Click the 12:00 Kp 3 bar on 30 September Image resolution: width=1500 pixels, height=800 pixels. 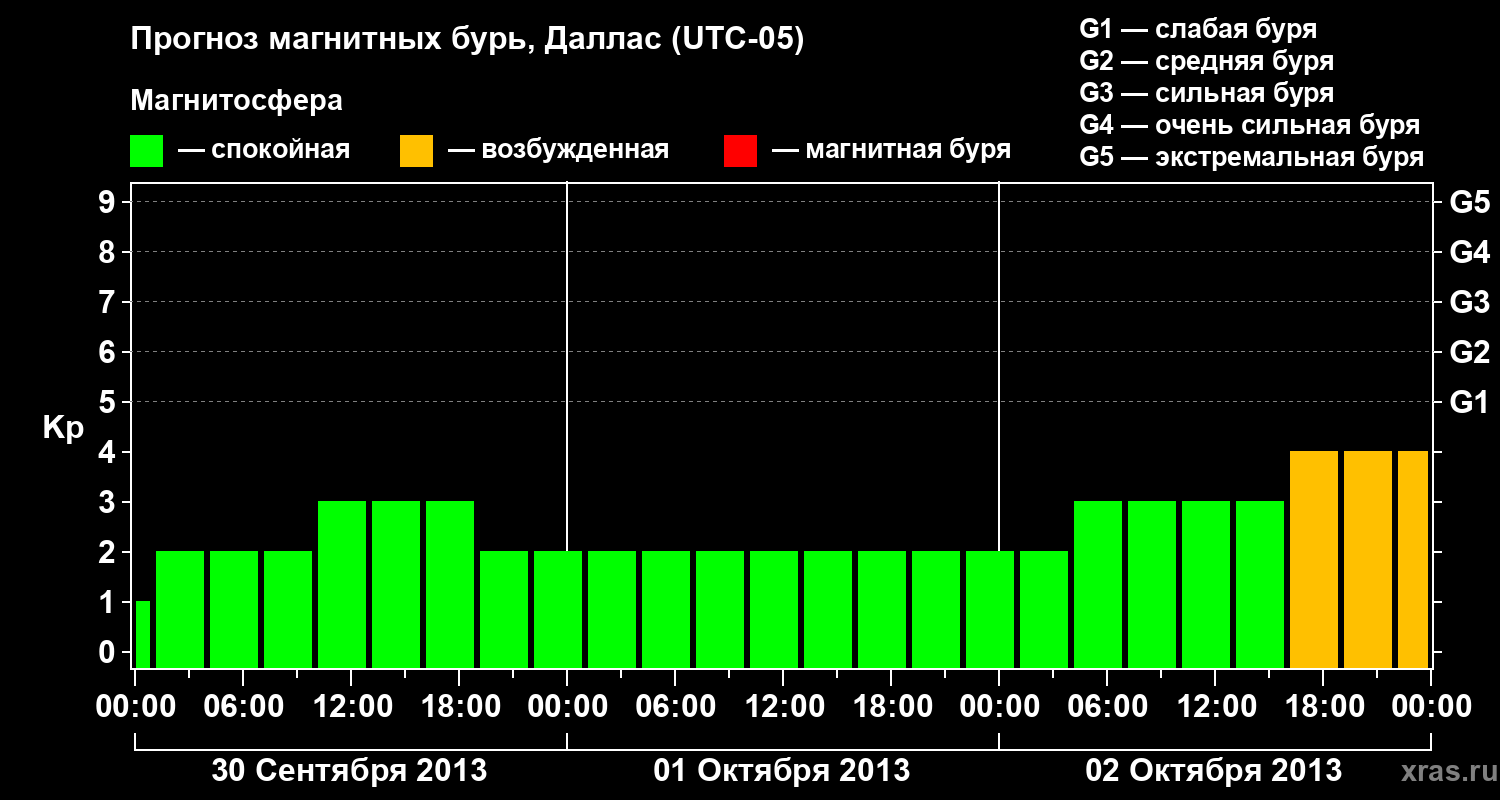tap(342, 584)
